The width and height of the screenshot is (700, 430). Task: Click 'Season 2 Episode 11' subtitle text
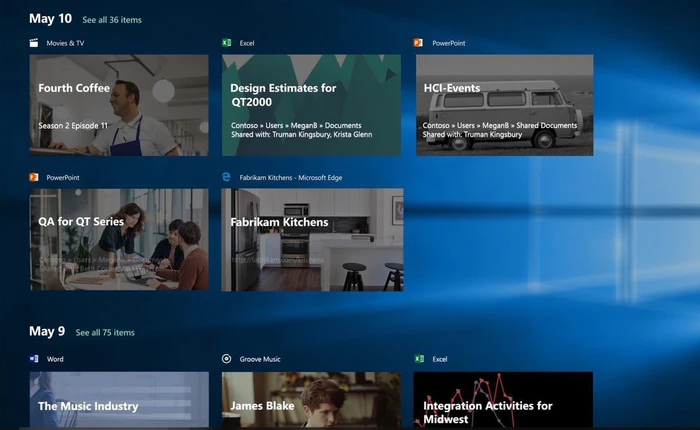(x=73, y=126)
